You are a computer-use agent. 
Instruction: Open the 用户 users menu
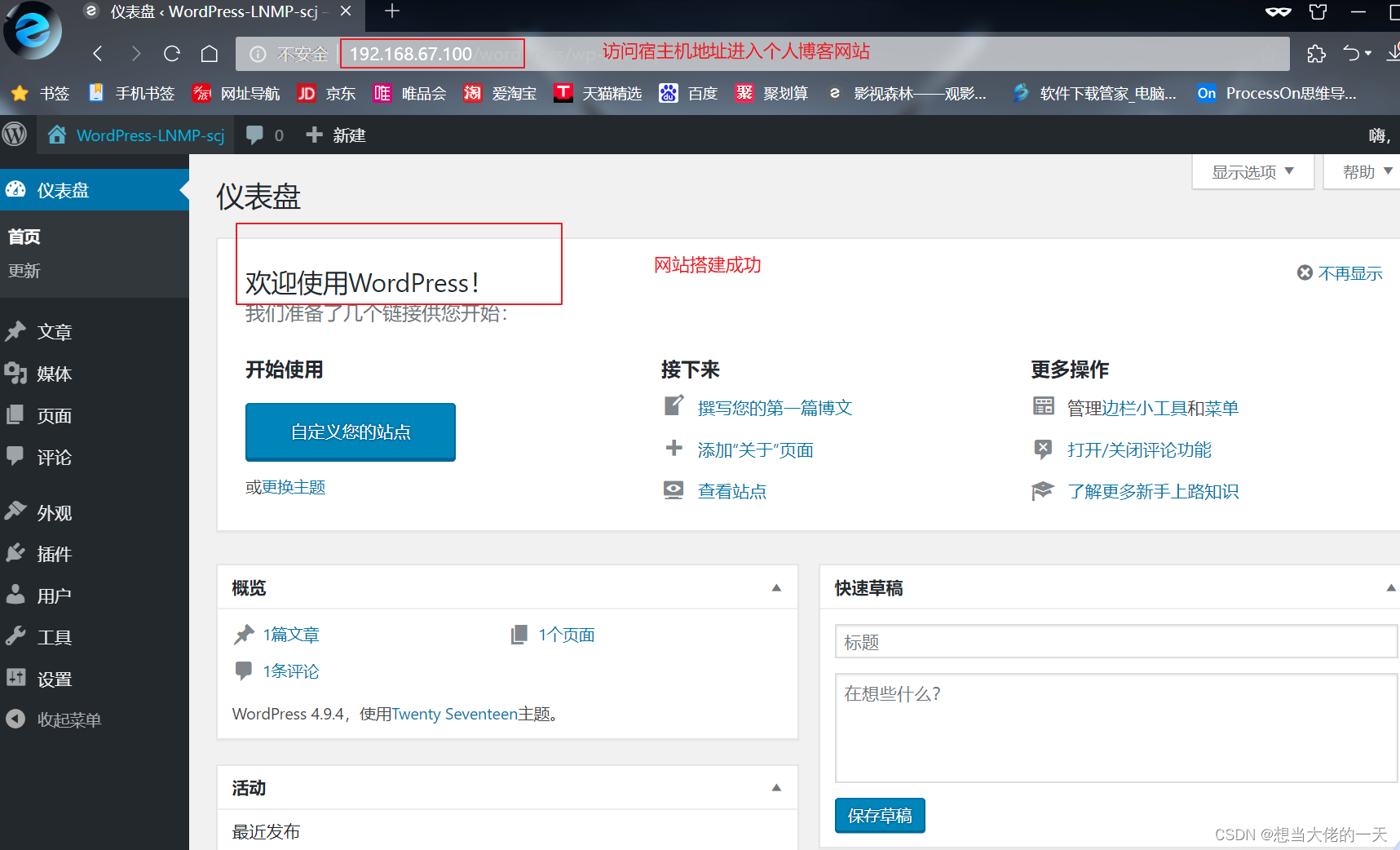[x=95, y=596]
